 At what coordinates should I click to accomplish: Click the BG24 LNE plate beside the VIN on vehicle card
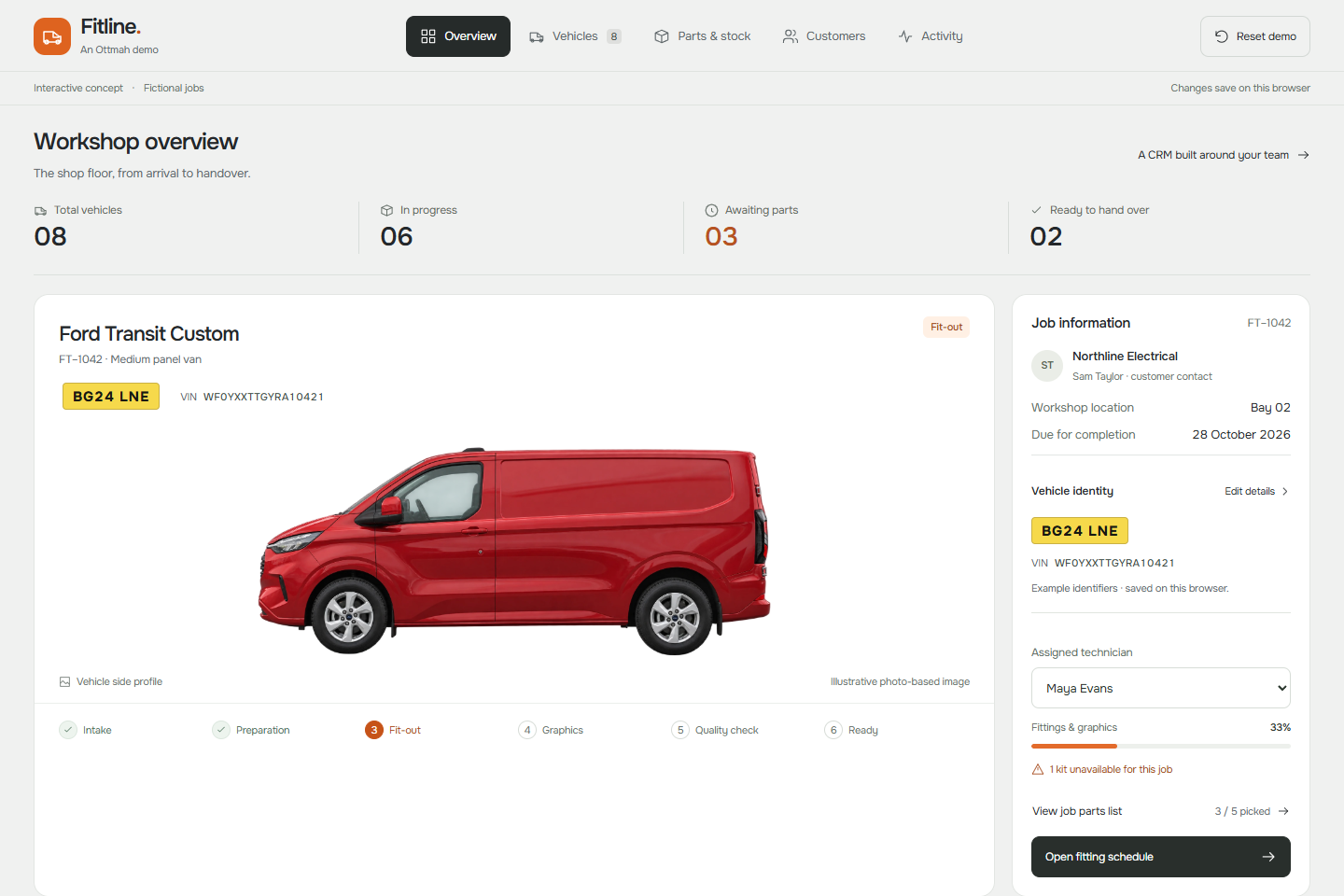tap(111, 396)
